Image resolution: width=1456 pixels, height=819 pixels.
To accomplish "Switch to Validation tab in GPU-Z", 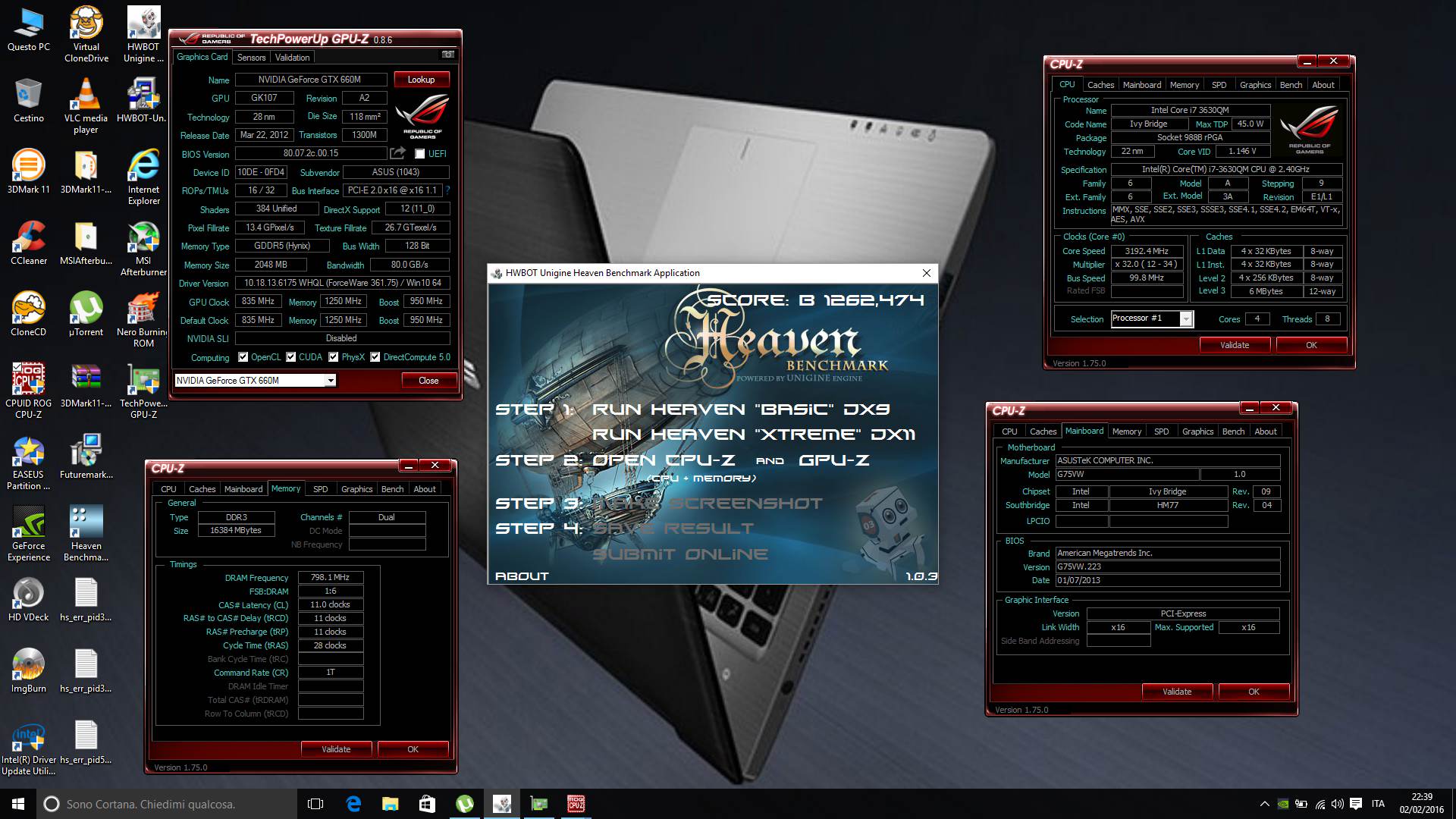I will point(292,58).
